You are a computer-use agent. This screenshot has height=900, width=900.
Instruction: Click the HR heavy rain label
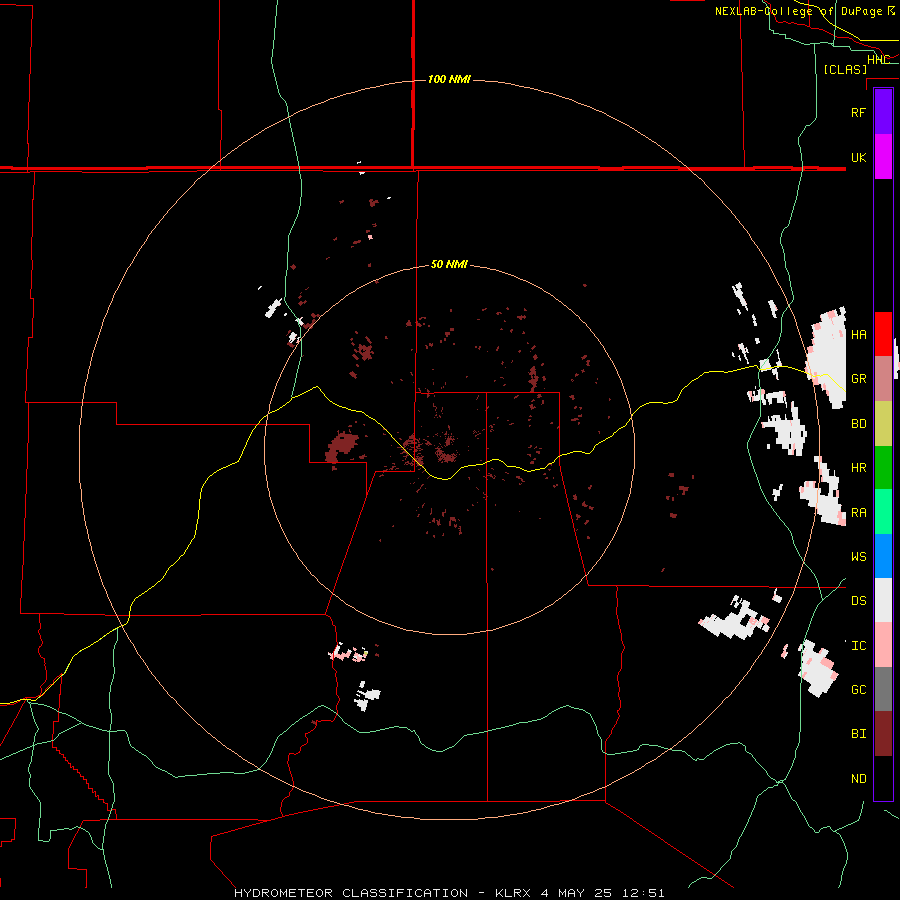[858, 468]
